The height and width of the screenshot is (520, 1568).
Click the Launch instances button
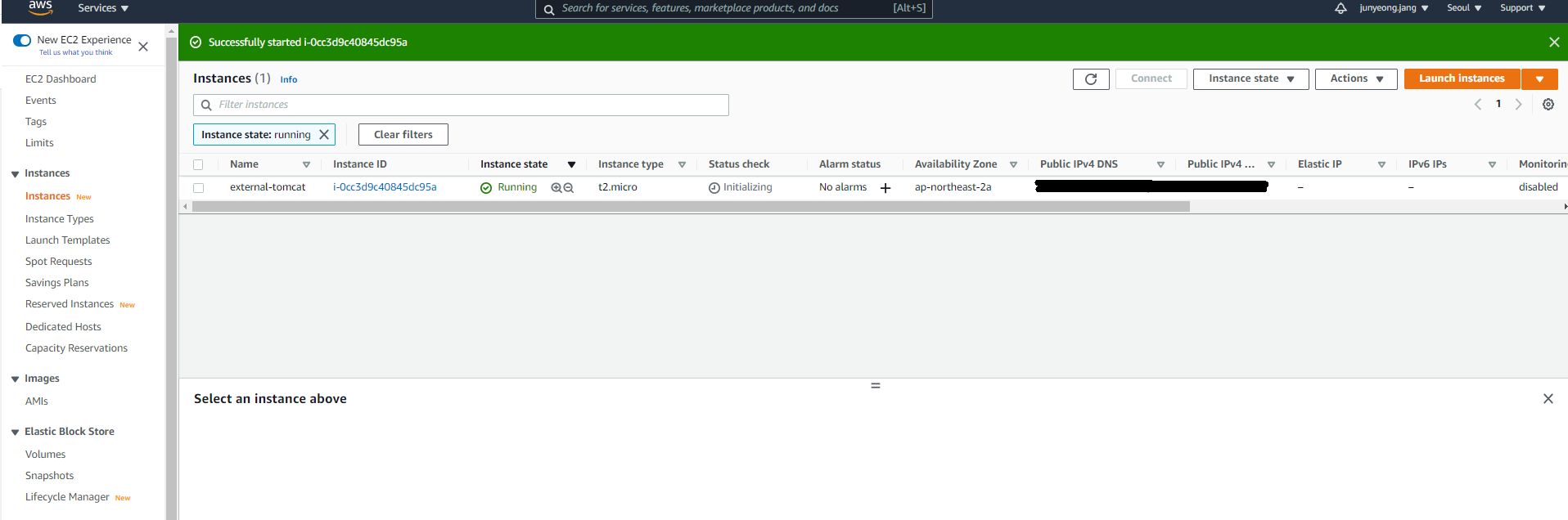tap(1462, 79)
